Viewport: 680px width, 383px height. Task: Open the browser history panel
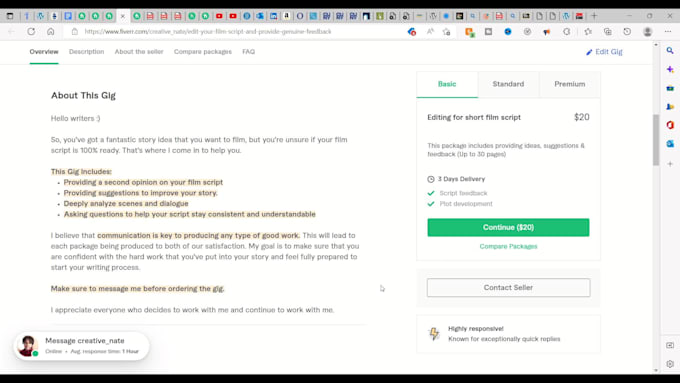point(627,32)
